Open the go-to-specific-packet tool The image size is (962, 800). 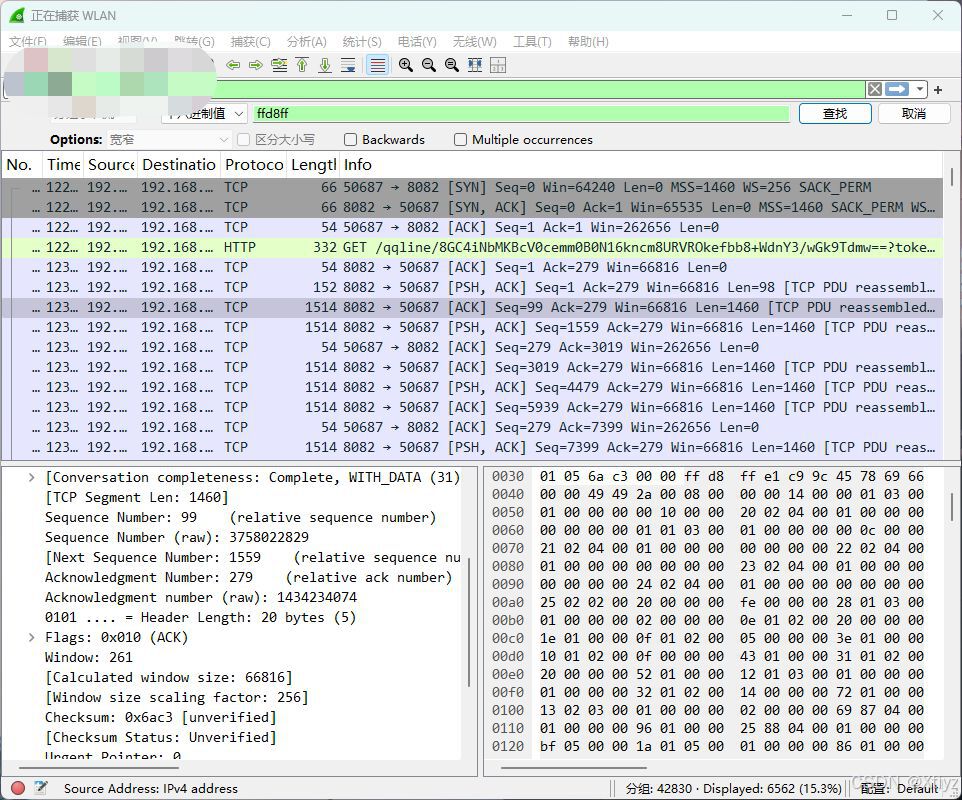point(279,65)
